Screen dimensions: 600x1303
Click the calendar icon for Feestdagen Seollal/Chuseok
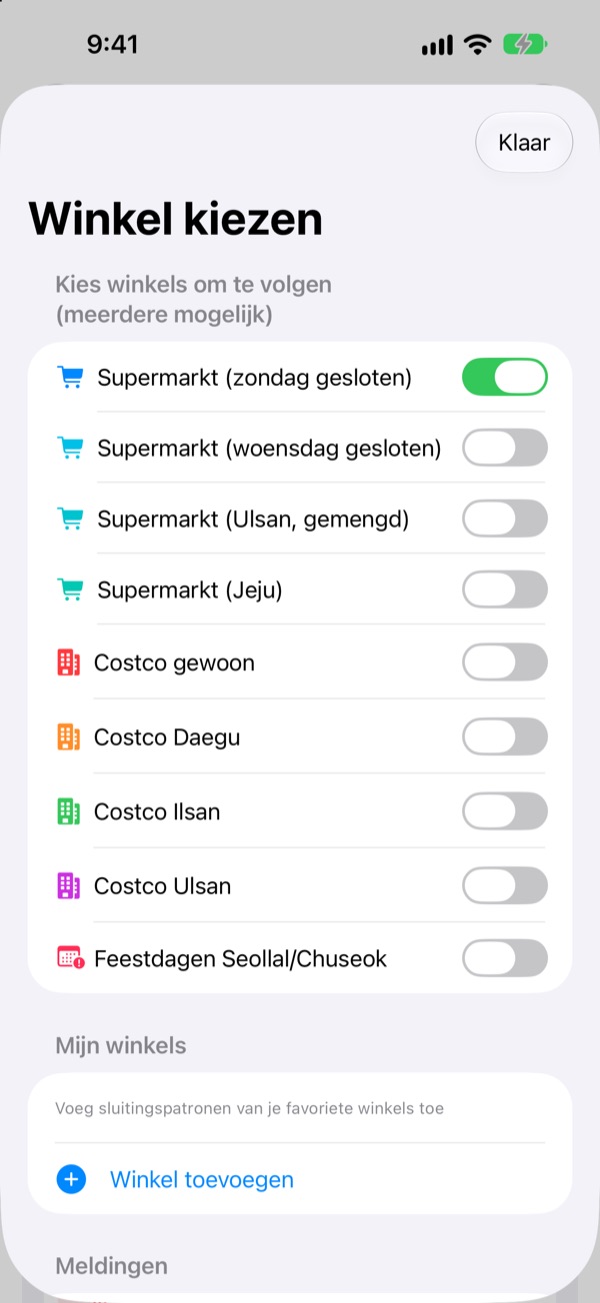(70, 958)
